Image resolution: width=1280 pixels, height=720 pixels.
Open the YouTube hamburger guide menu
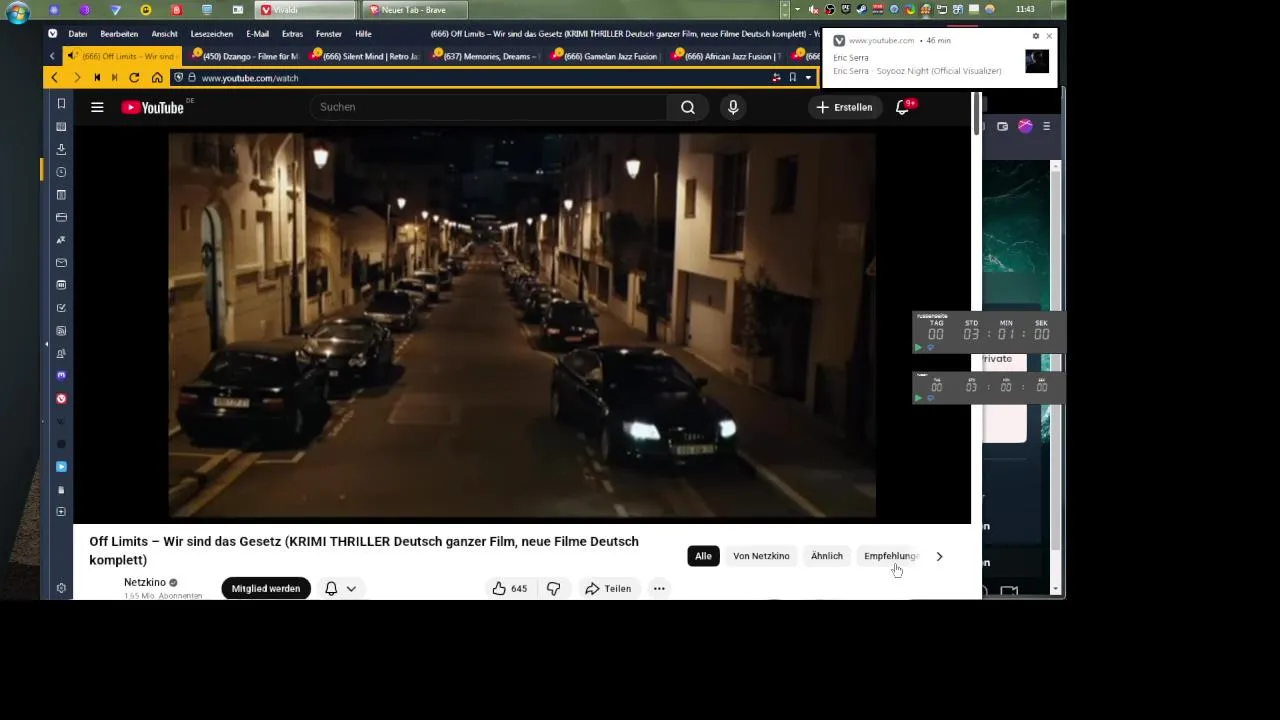coord(97,107)
